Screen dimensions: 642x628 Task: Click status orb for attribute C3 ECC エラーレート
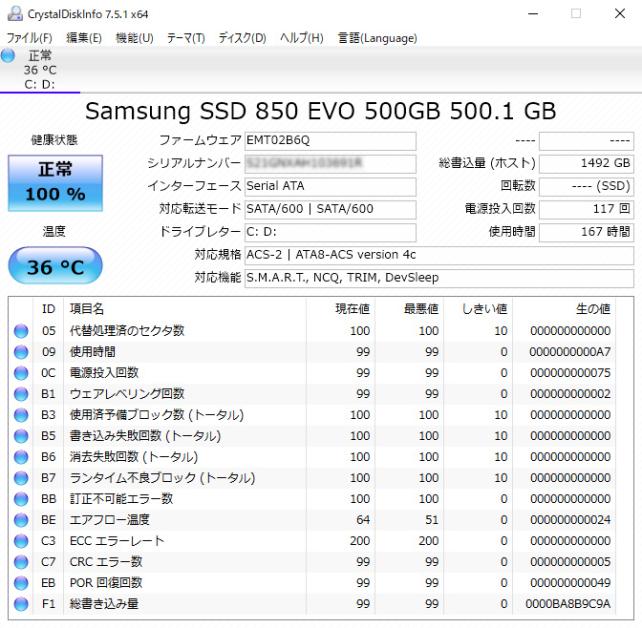coord(21,541)
